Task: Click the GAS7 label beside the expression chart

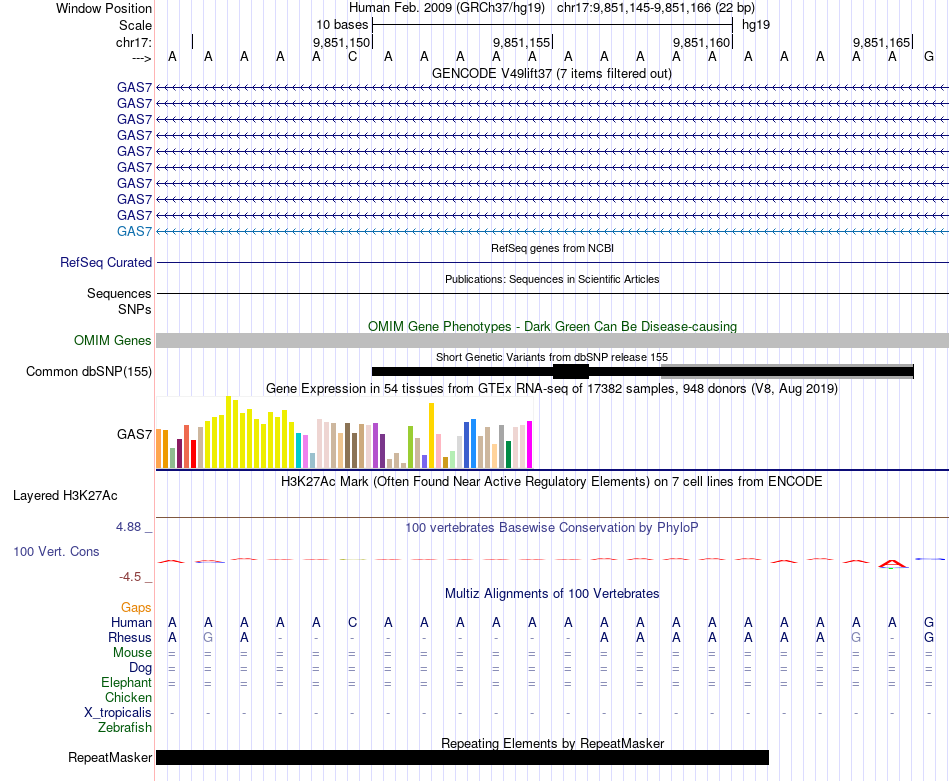Action: (x=135, y=434)
